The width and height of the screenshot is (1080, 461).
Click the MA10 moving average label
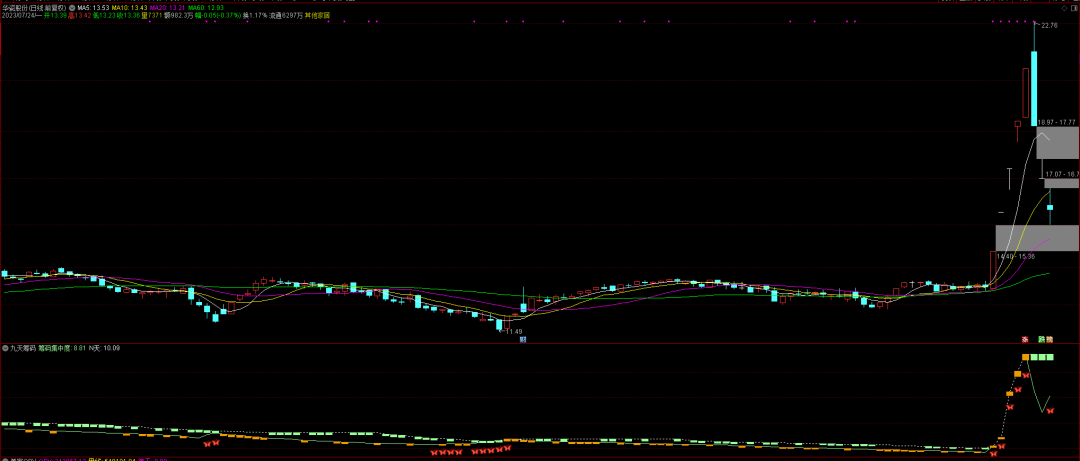(x=129, y=6)
